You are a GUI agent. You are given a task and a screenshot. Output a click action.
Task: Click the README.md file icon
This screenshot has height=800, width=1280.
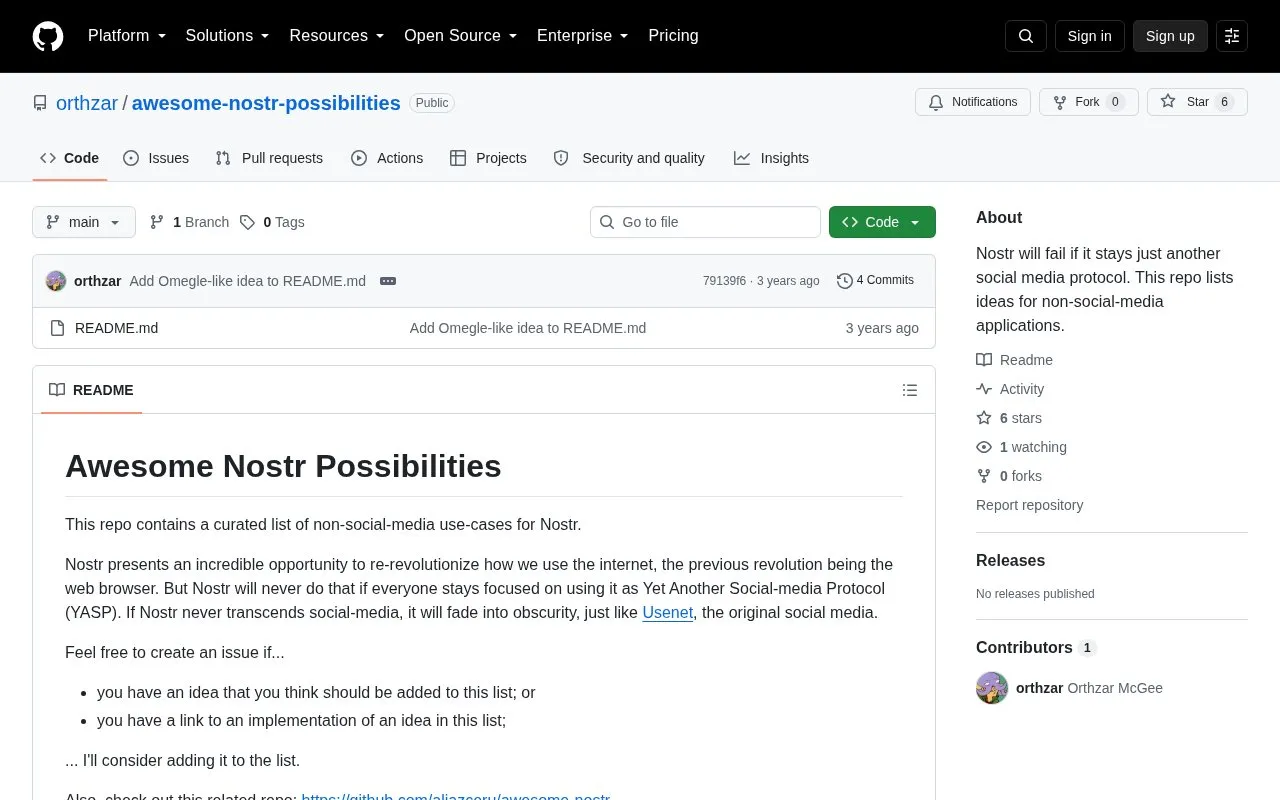[x=57, y=328]
